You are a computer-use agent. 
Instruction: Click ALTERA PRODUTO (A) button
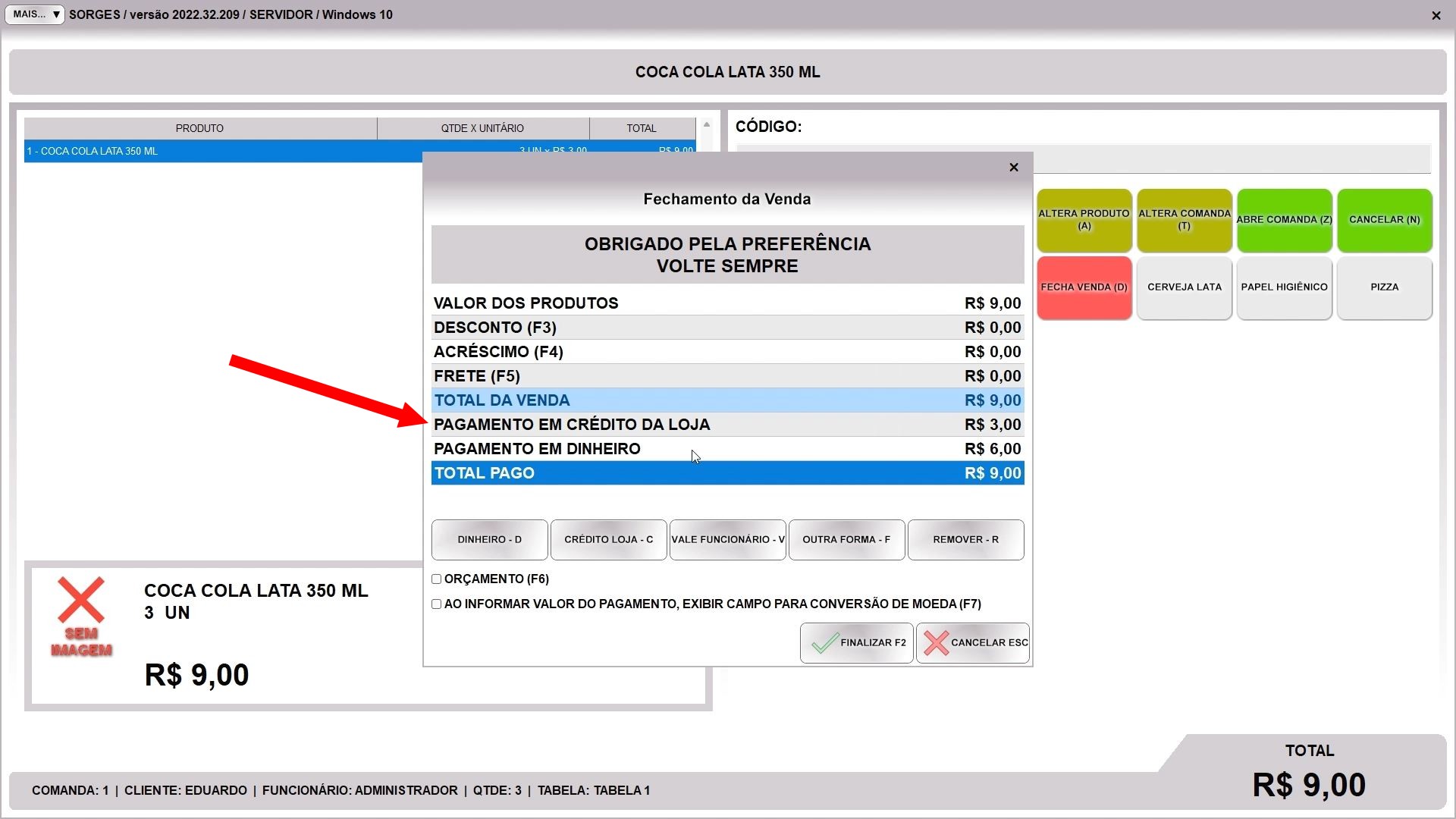pyautogui.click(x=1084, y=220)
